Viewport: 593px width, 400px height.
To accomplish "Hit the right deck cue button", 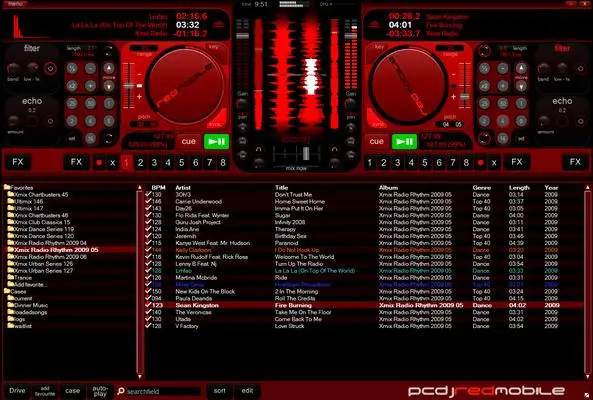I will tap(376, 141).
